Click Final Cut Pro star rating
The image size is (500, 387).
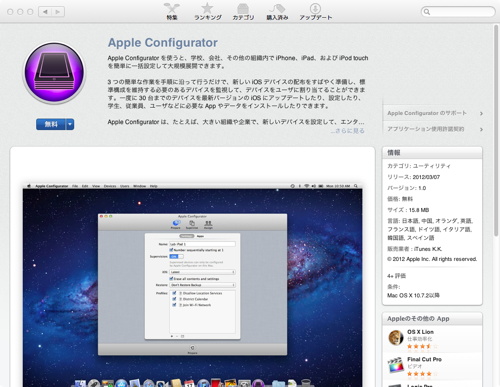point(422,374)
